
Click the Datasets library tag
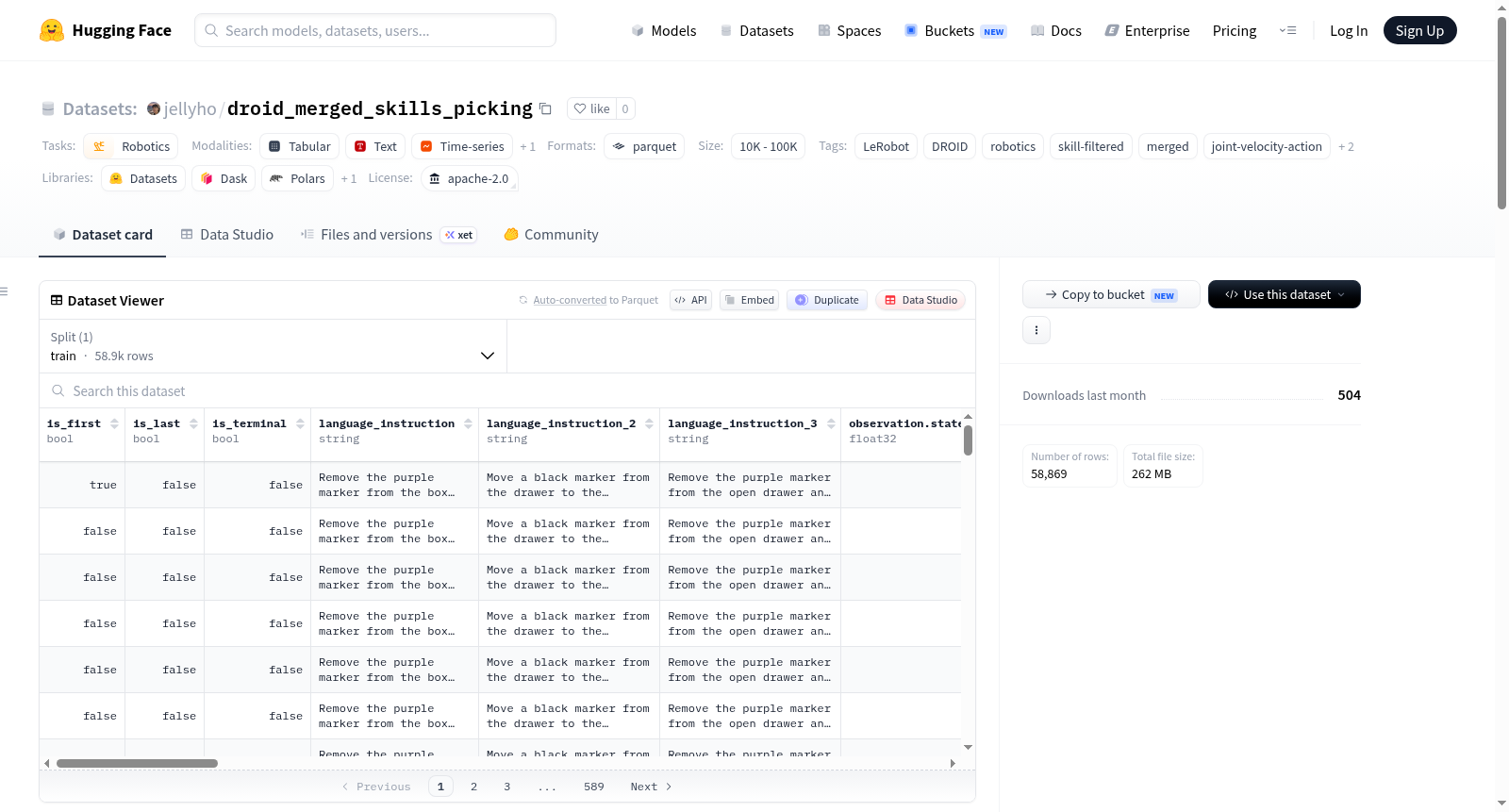tap(143, 178)
